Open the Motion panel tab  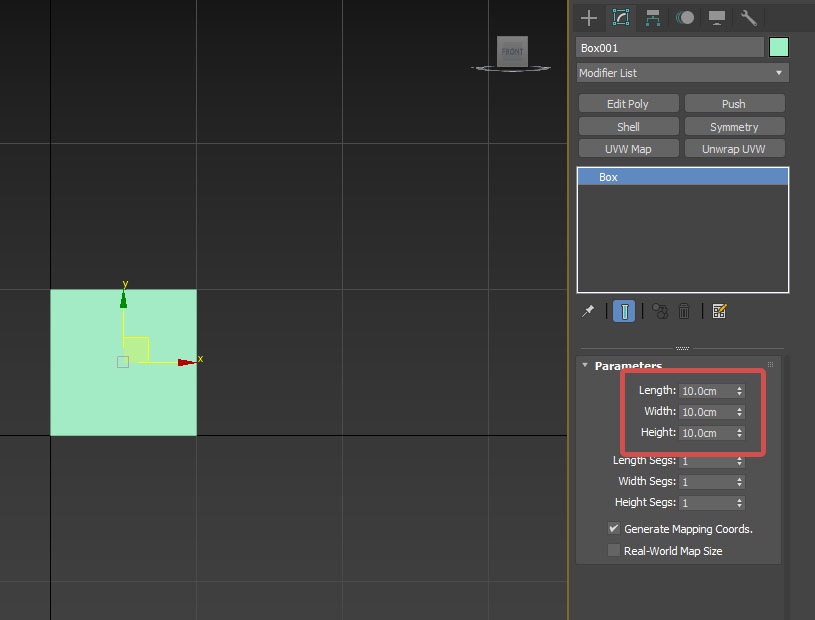(x=685, y=18)
